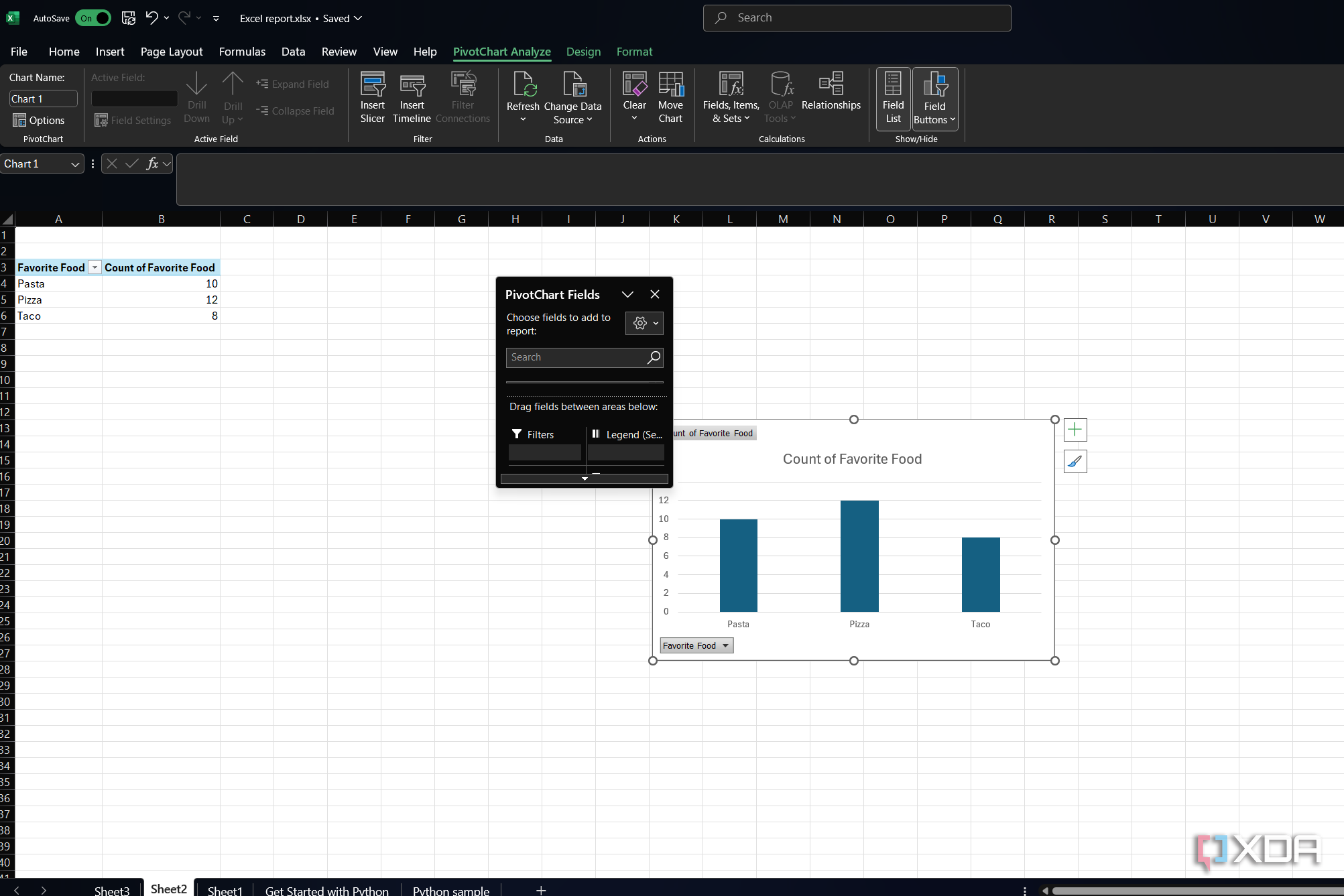The image size is (1344, 896).
Task: Open Change Data Source
Action: (573, 98)
